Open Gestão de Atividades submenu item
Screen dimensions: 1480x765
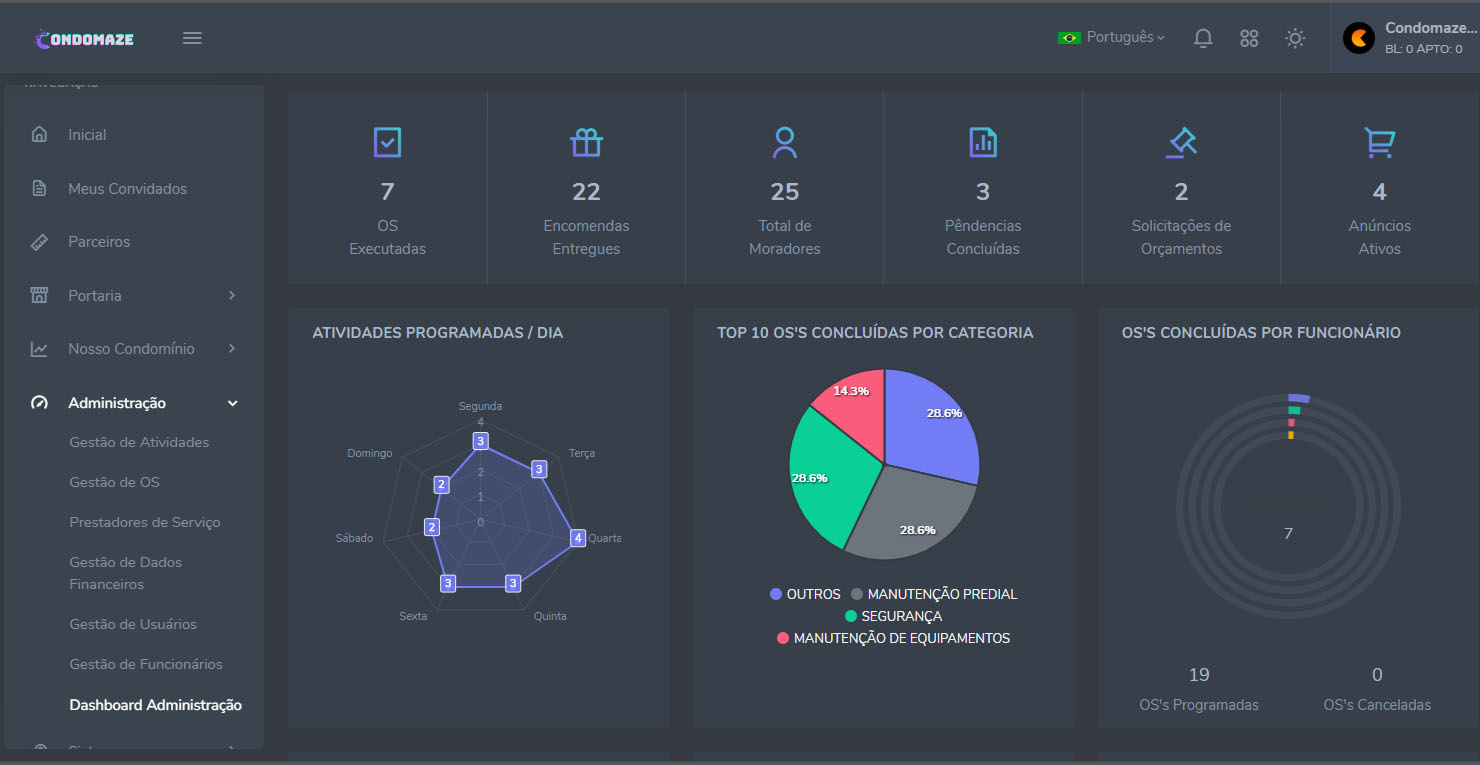[x=139, y=442]
